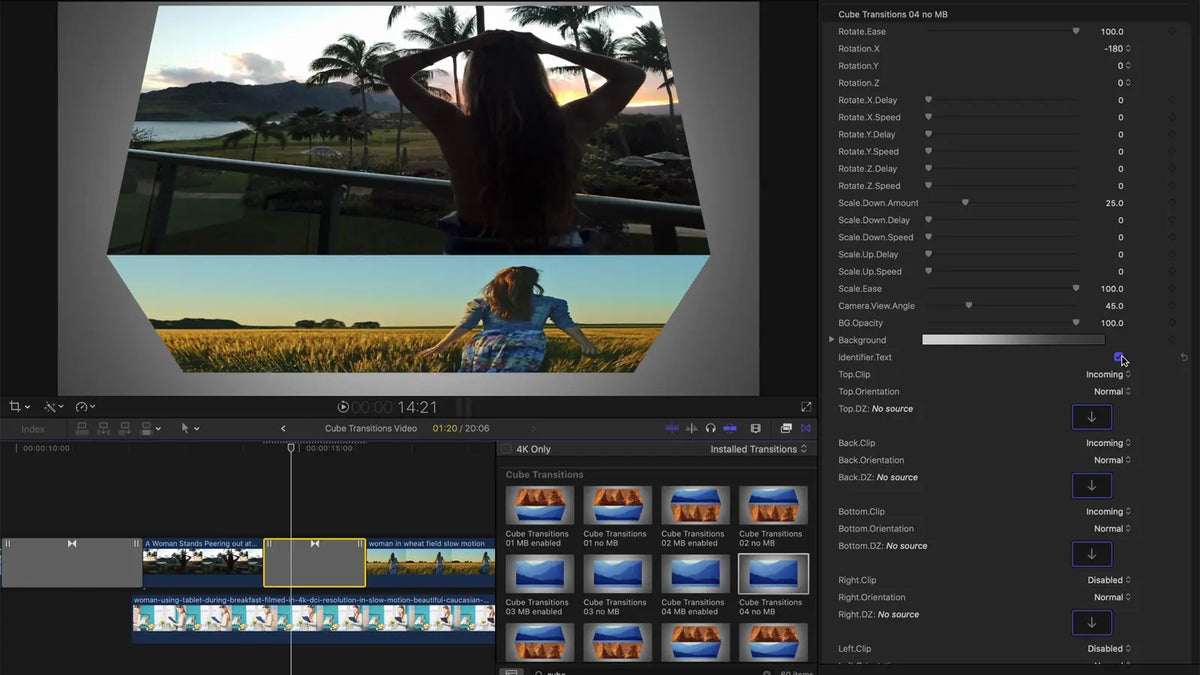1200x675 pixels.
Task: Open the Bottom.Orientation Normal dropdown
Action: [x=1112, y=528]
